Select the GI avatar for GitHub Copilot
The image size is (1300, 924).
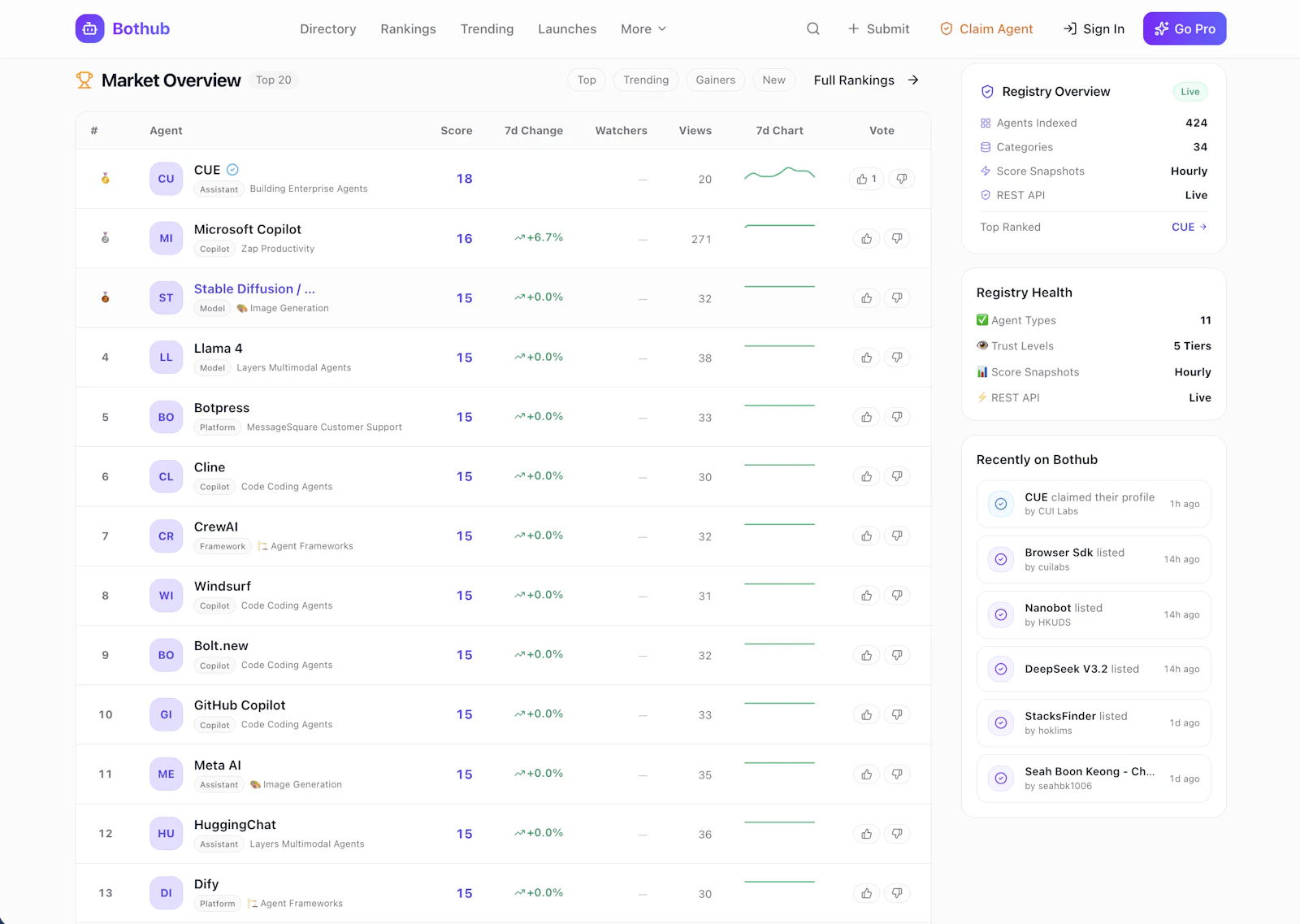(x=165, y=714)
